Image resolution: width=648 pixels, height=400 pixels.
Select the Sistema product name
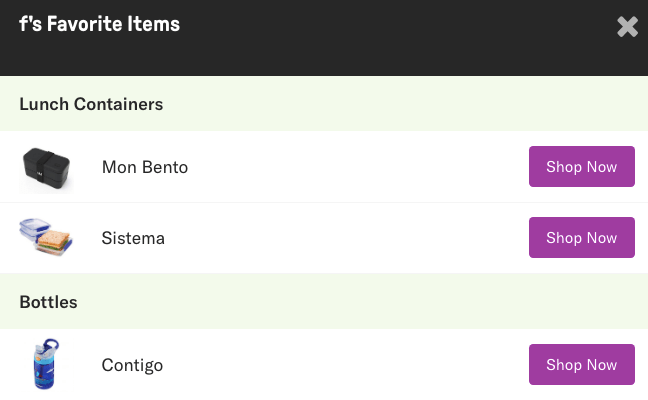(x=133, y=238)
